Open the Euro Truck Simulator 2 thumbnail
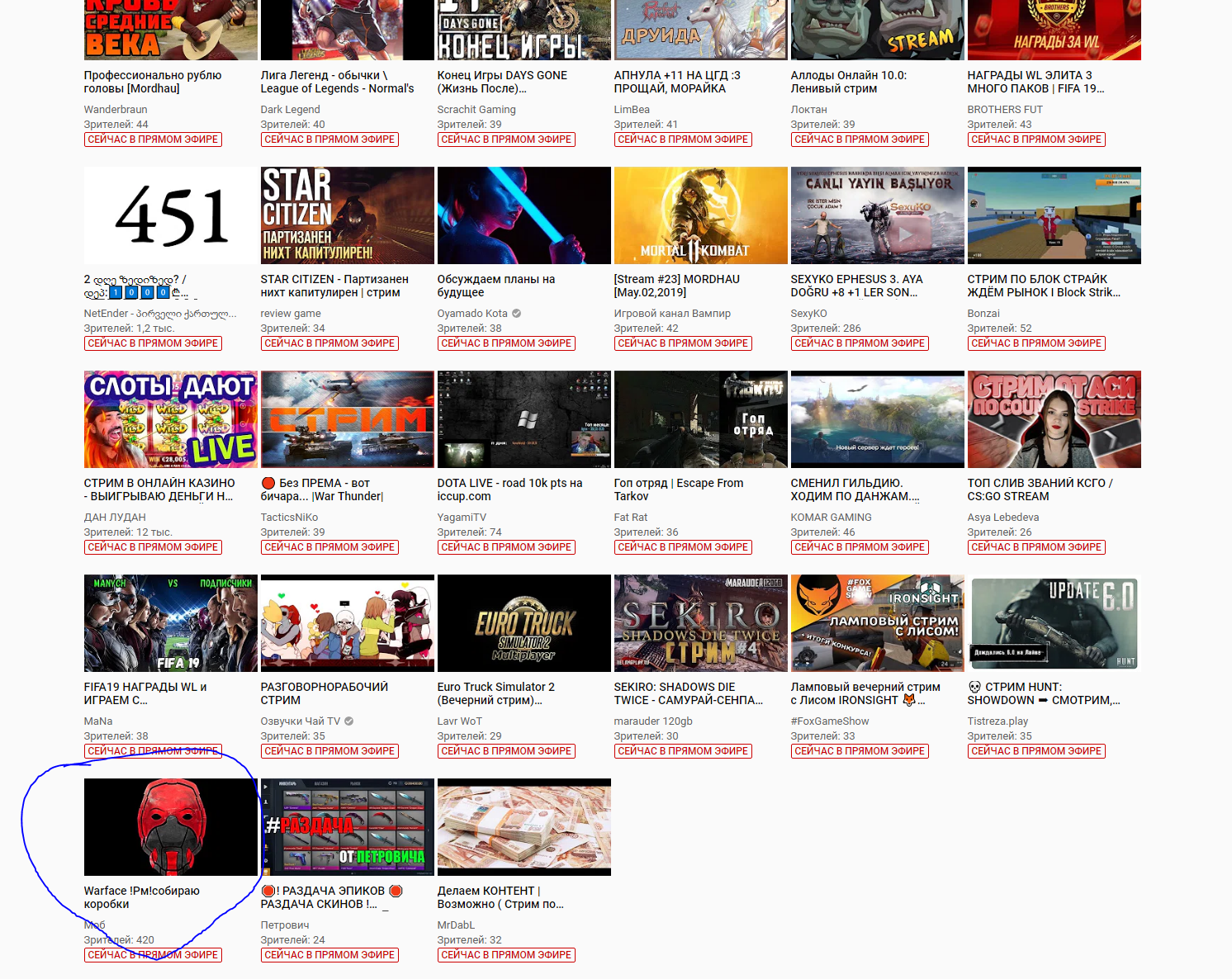Viewport: 1232px width, 979px height. pos(524,623)
